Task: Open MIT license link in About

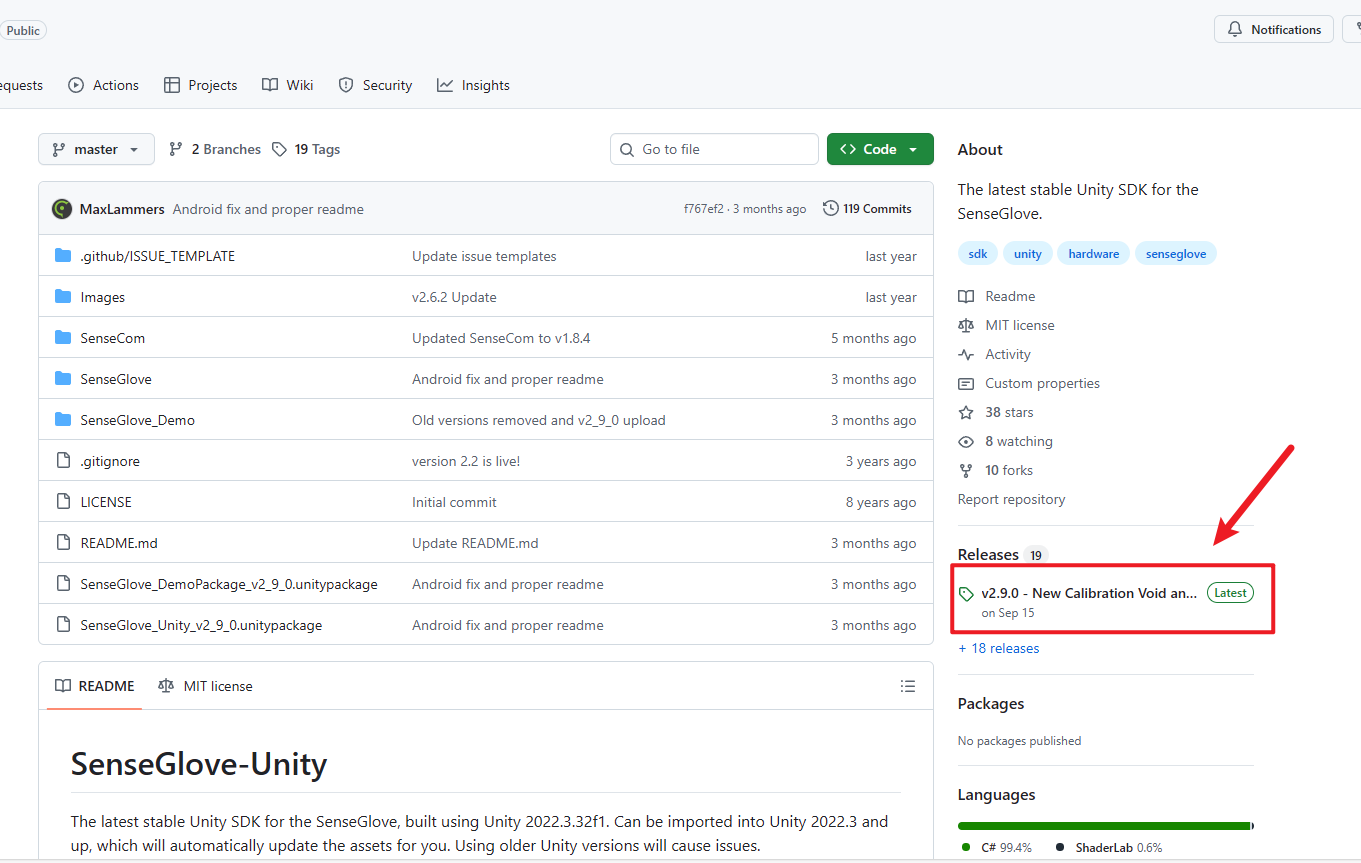Action: tap(1006, 325)
